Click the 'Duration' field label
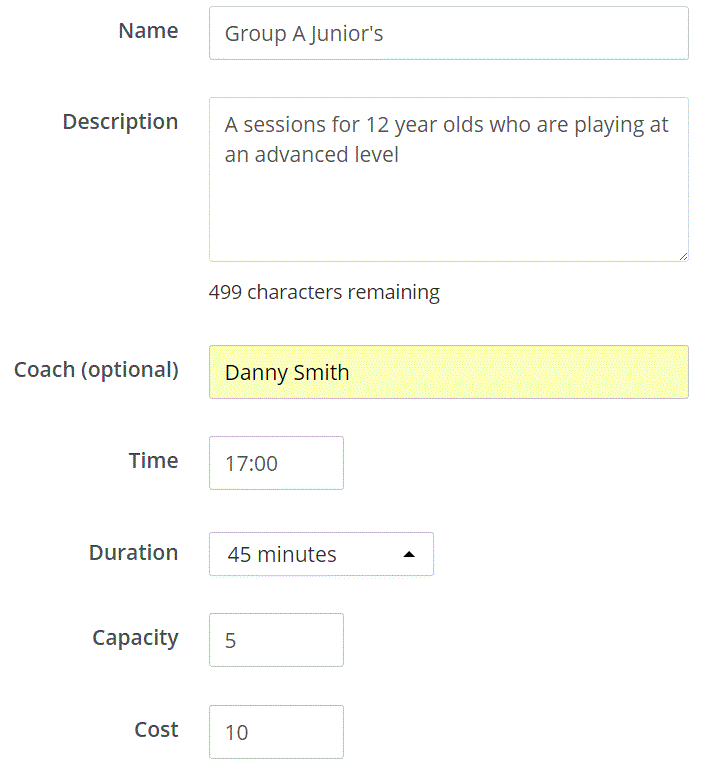This screenshot has height=769, width=724. (133, 553)
